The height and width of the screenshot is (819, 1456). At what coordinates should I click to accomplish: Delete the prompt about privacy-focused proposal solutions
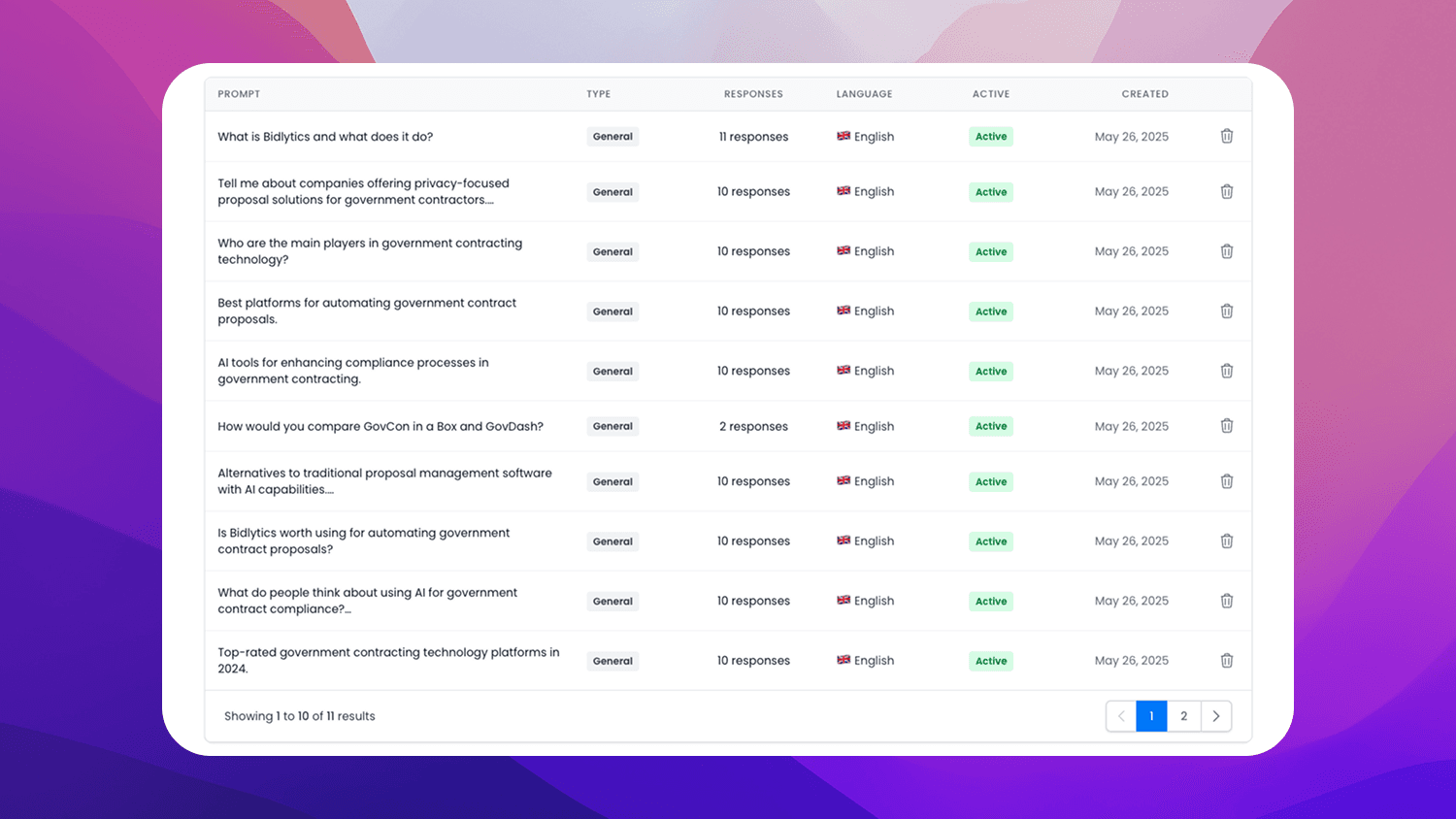point(1226,191)
